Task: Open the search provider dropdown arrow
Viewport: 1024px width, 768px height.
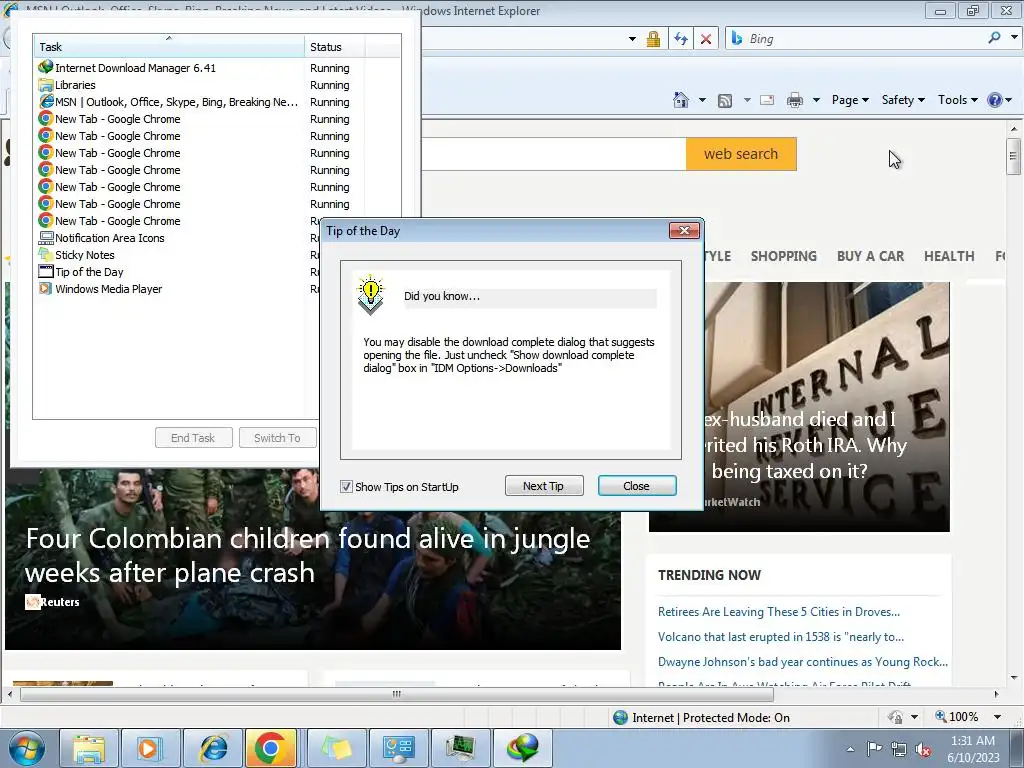Action: [1014, 38]
